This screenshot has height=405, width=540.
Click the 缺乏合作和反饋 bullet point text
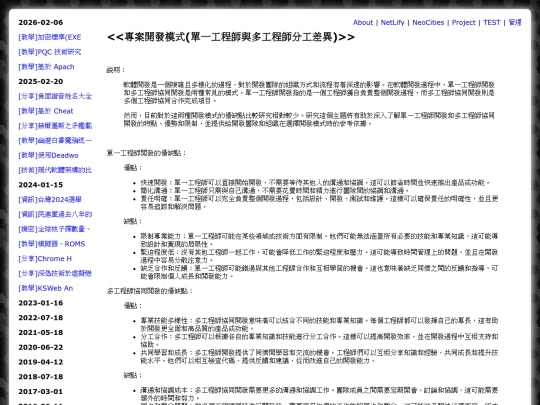click(x=319, y=272)
